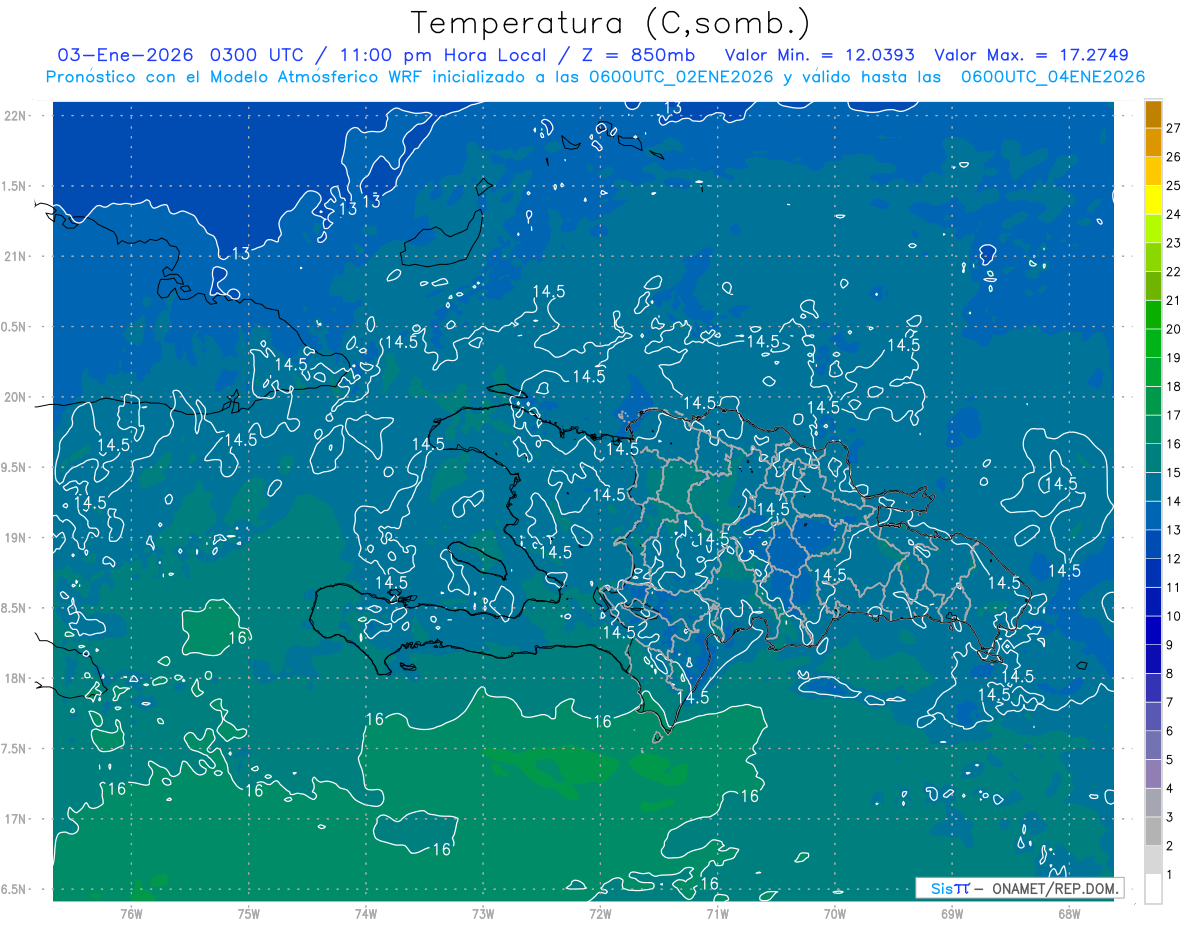Click the "0300 UTC" time label

pyautogui.click(x=258, y=55)
